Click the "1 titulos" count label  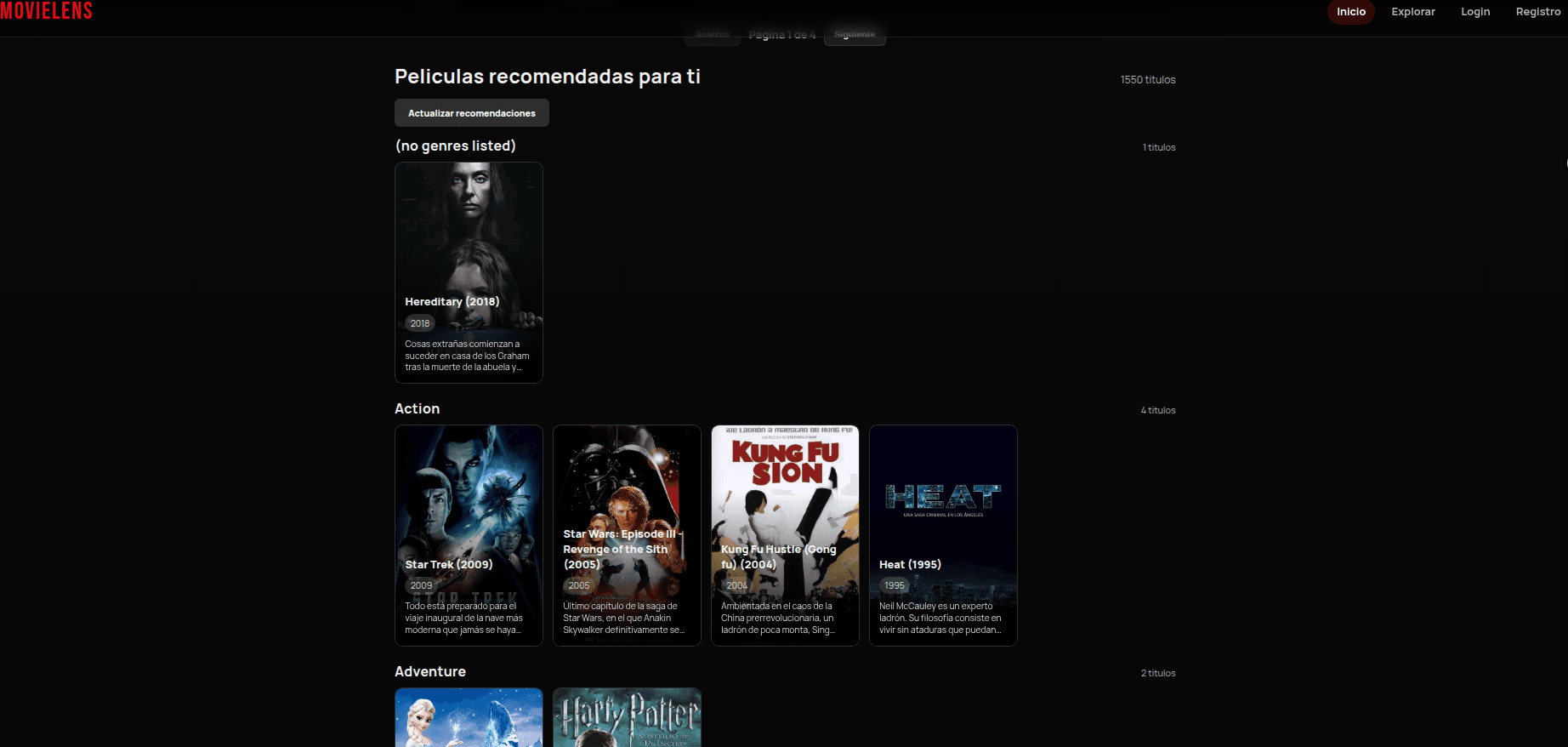click(1159, 147)
